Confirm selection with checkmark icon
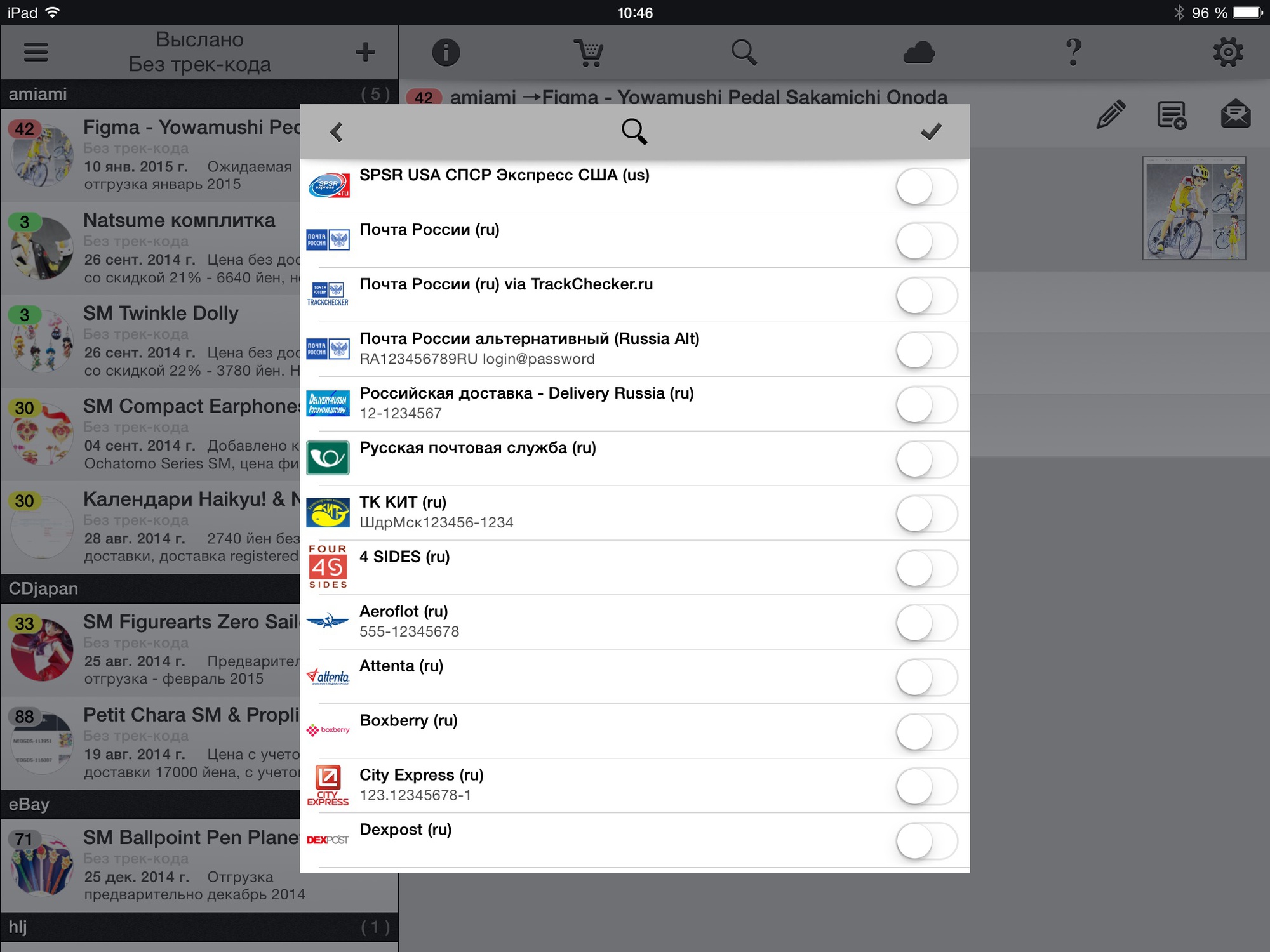1270x952 pixels. 931,131
